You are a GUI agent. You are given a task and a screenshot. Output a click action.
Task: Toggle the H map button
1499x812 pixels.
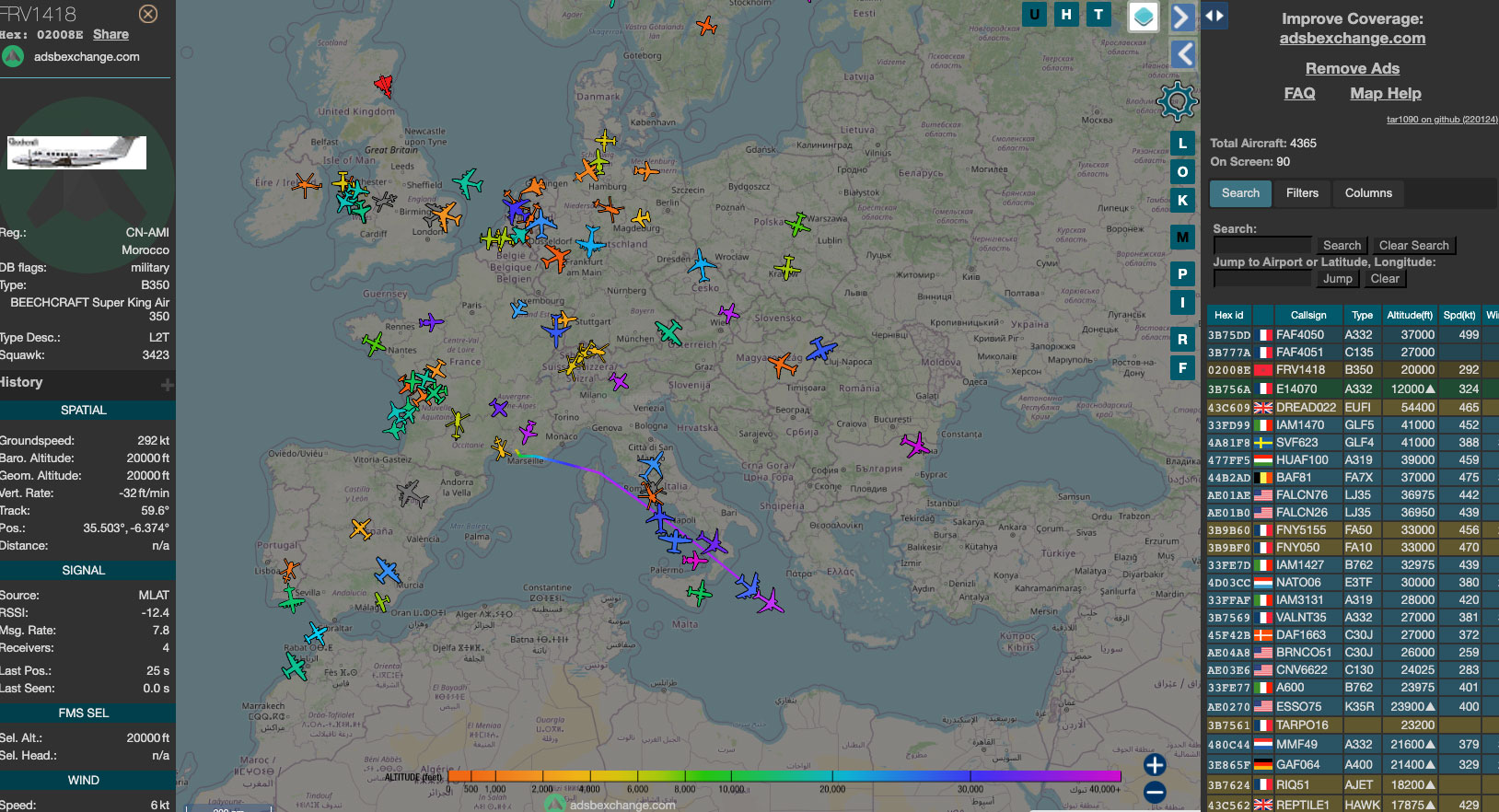tap(1066, 14)
